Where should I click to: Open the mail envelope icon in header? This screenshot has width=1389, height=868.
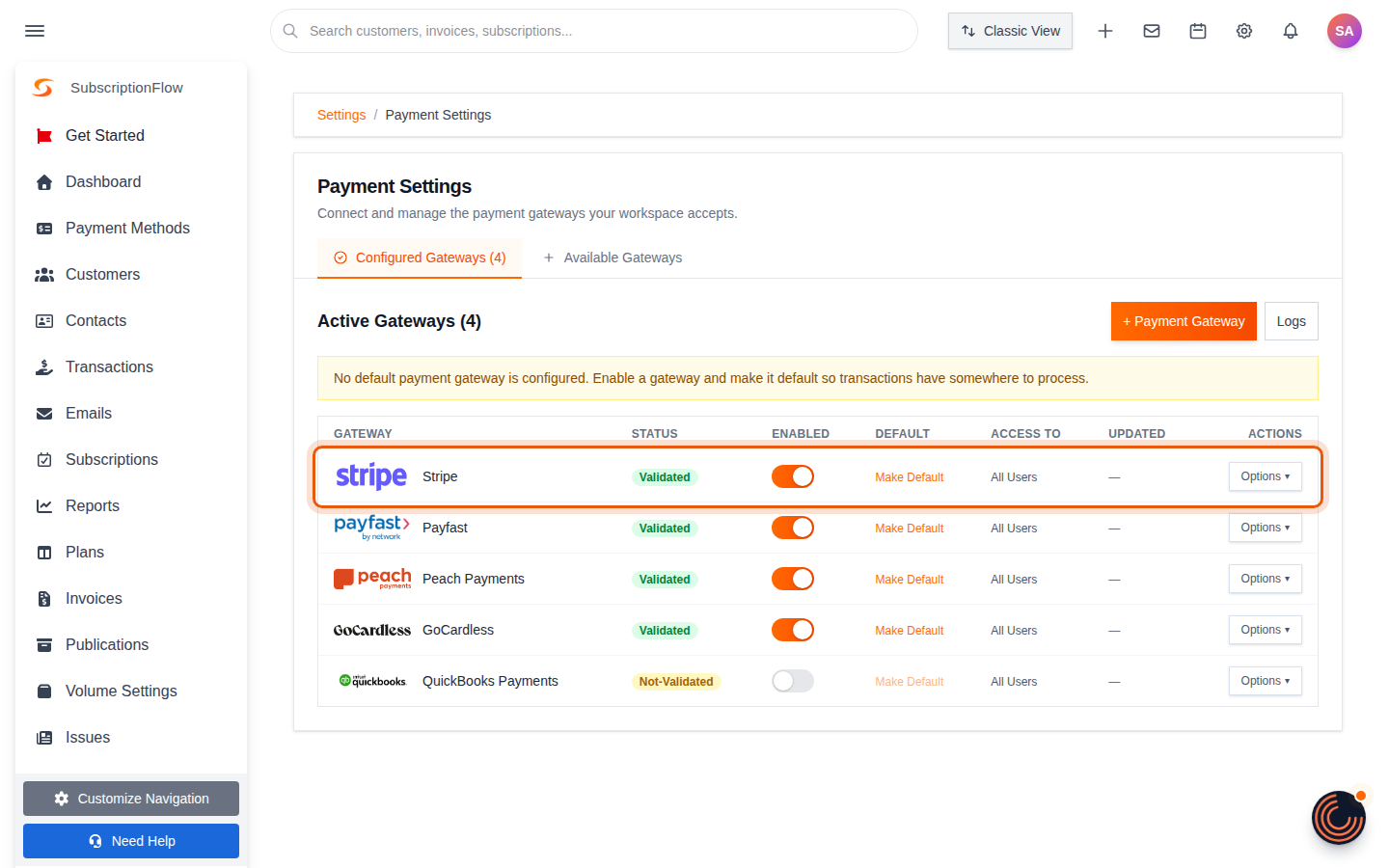[1152, 31]
